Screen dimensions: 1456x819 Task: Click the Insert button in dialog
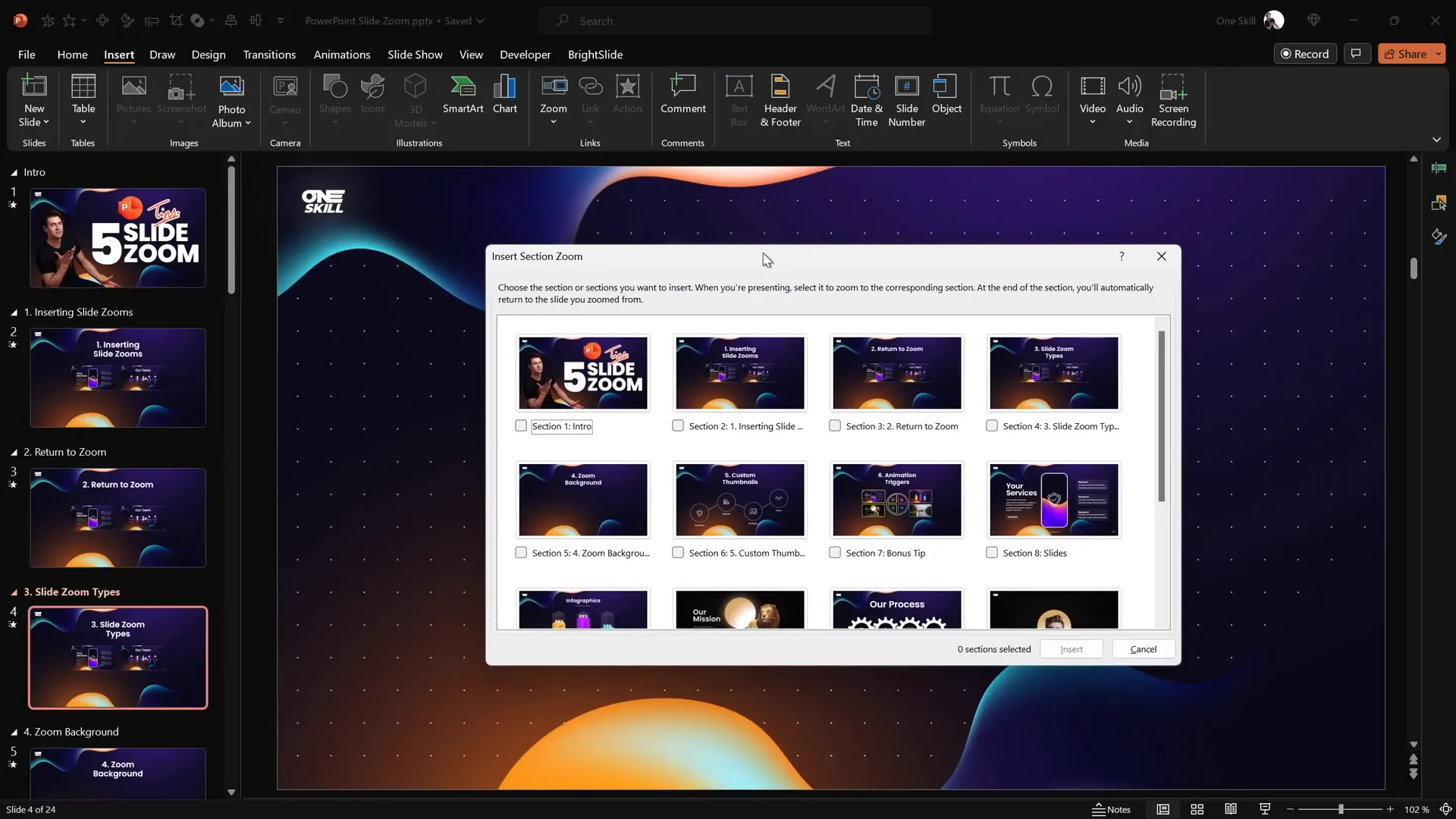click(1071, 649)
